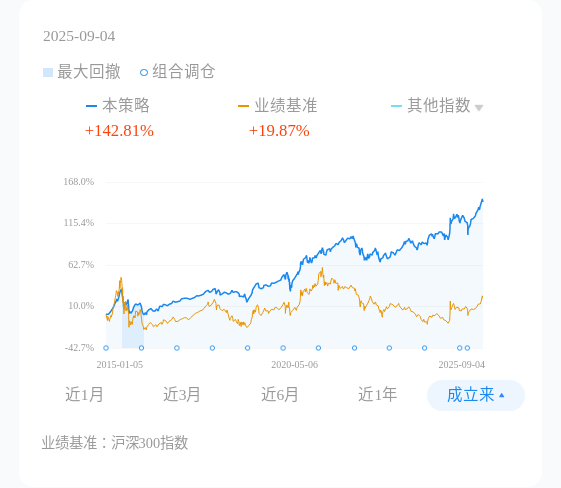Open the 其他指数 index selector

tap(439, 106)
